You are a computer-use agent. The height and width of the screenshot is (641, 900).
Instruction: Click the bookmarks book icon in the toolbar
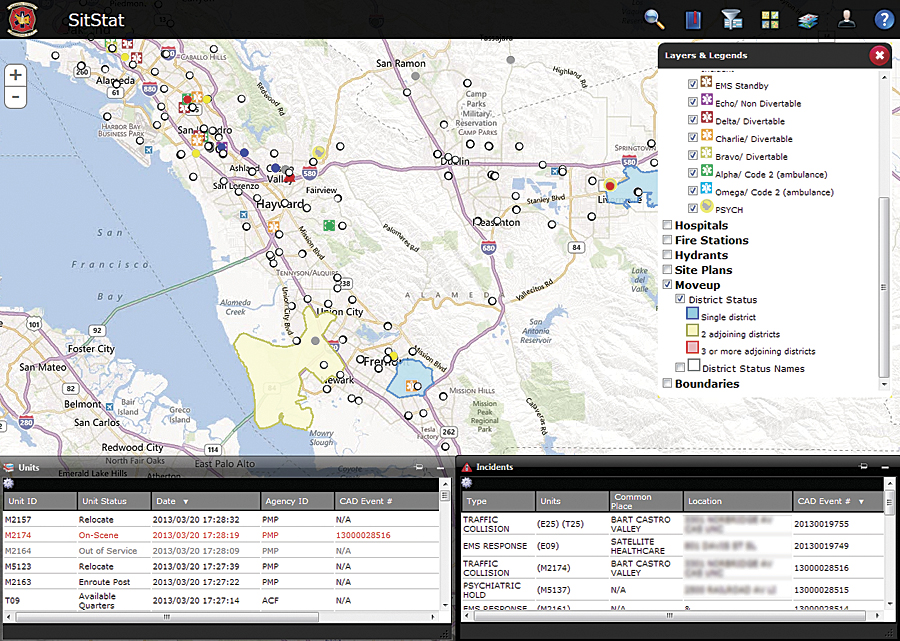click(x=691, y=19)
